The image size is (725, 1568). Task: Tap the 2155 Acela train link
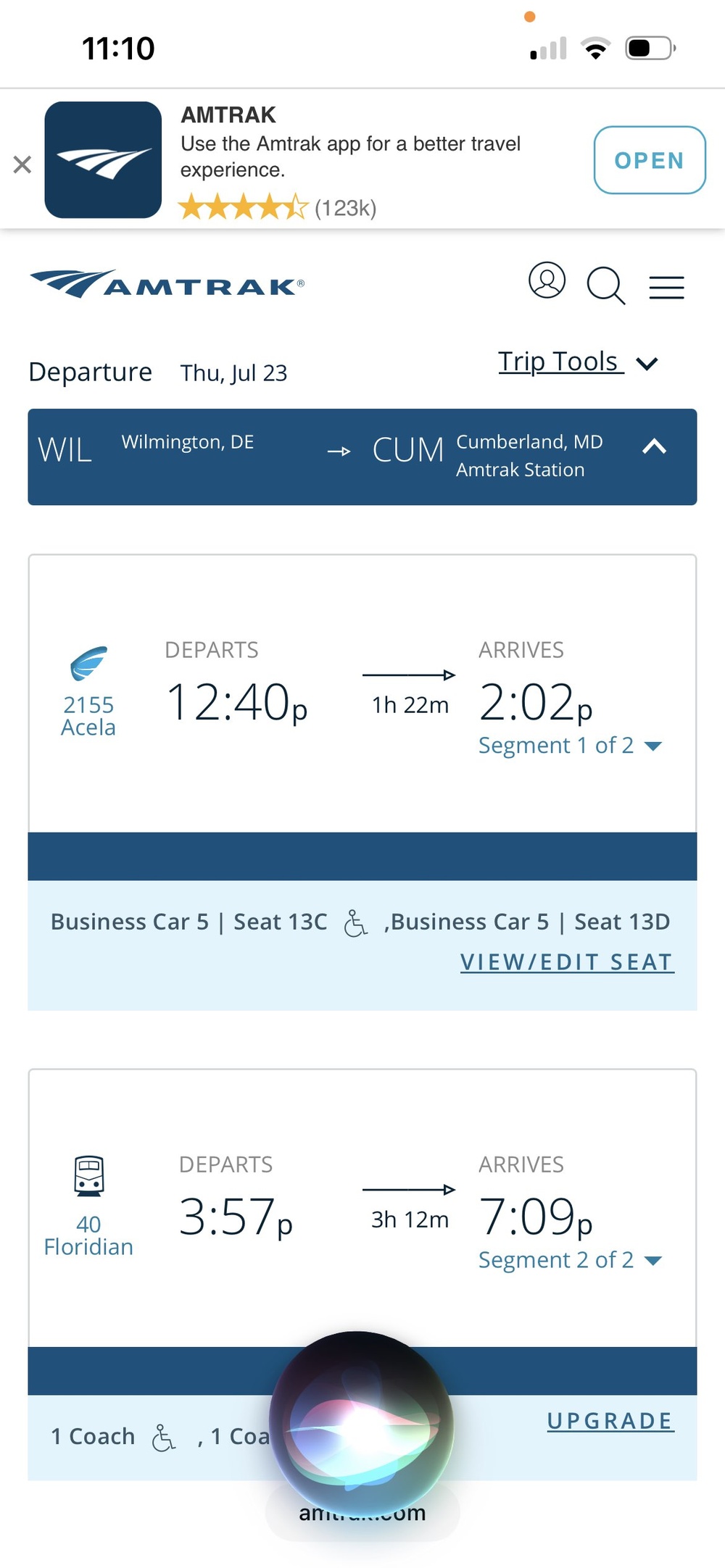(88, 715)
